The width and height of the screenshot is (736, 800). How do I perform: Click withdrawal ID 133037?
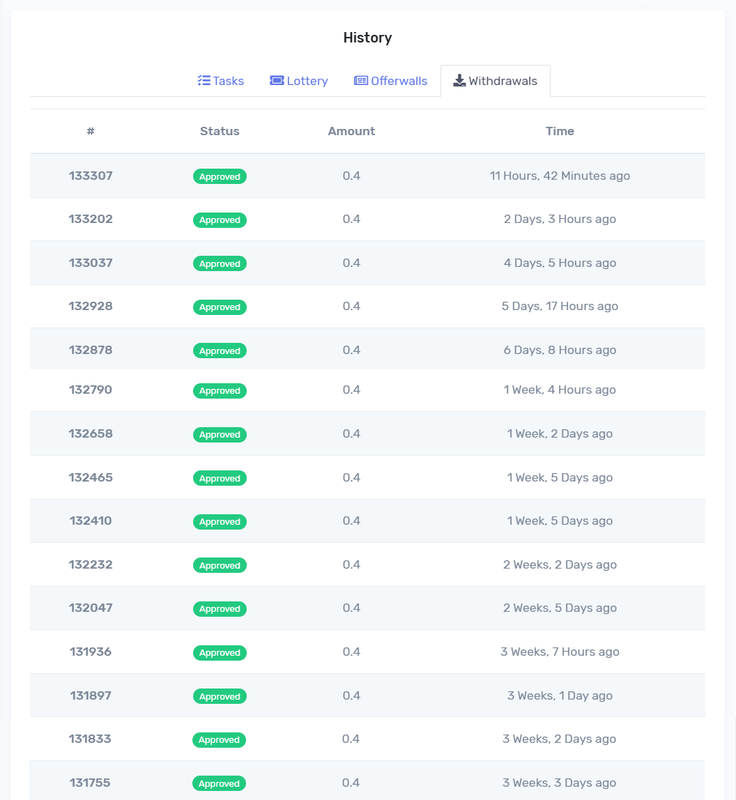coord(90,263)
